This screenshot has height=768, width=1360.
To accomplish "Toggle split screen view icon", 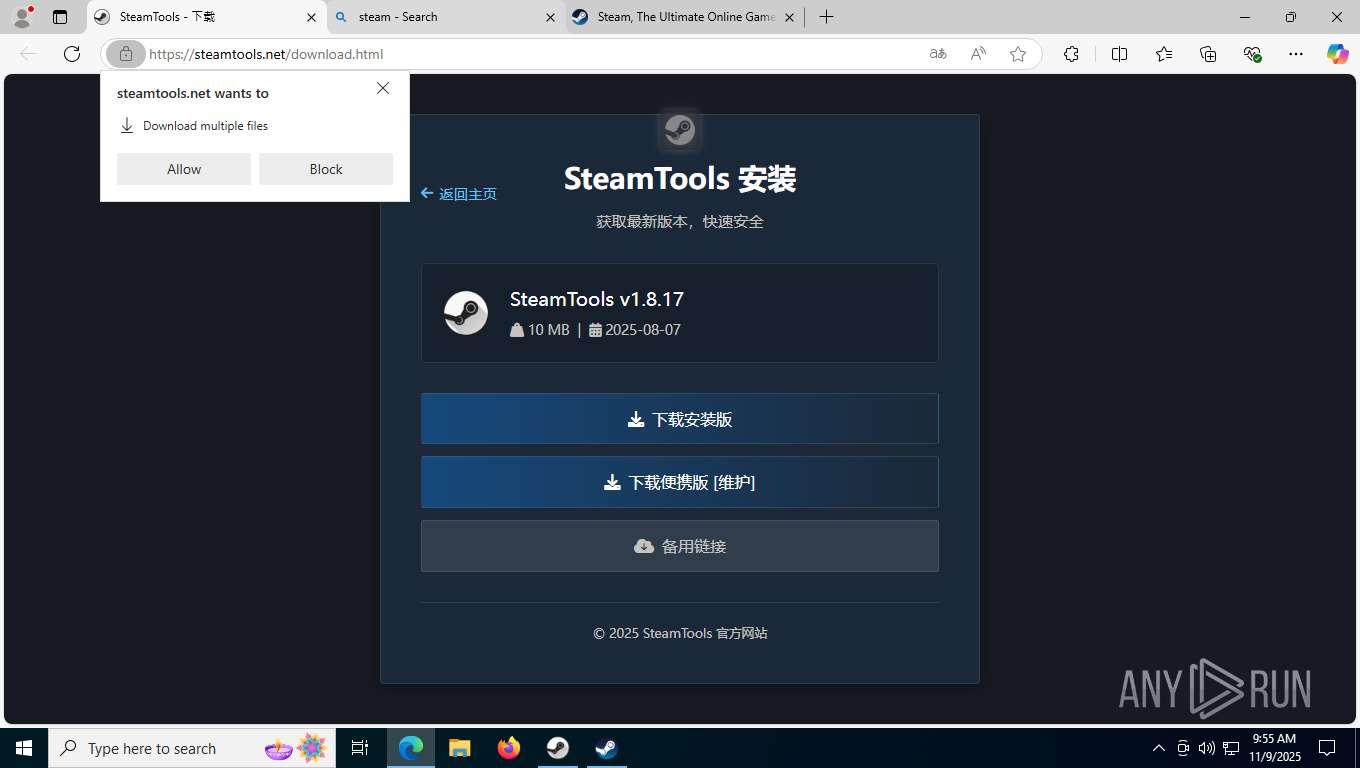I will click(1119, 54).
